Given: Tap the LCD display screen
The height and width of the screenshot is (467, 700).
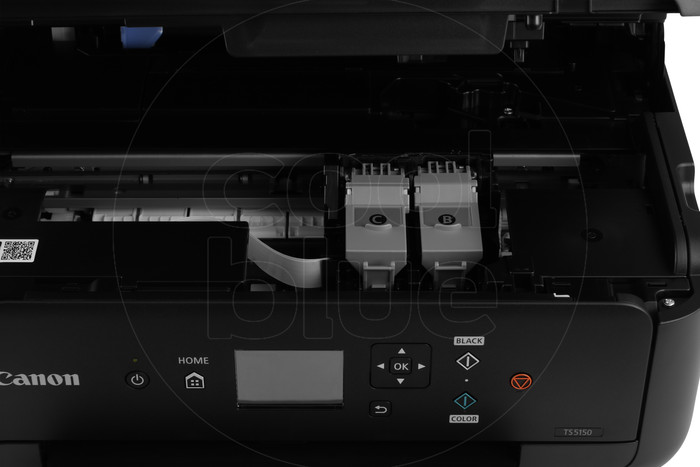Looking at the screenshot, I should pos(289,376).
